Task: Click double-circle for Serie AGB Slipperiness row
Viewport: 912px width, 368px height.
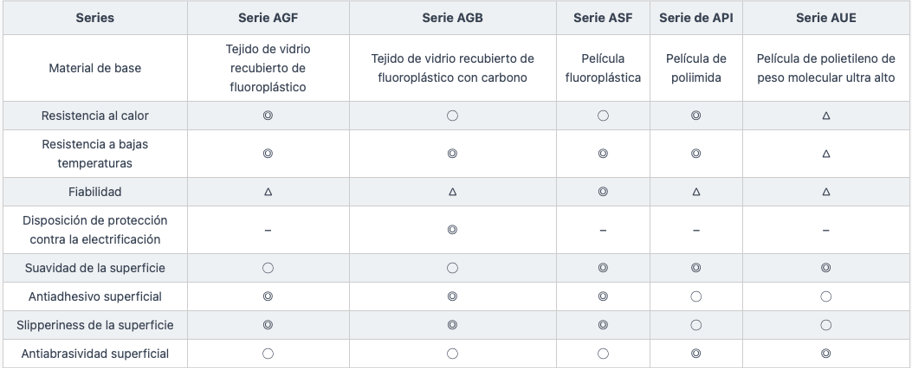Action: click(453, 325)
